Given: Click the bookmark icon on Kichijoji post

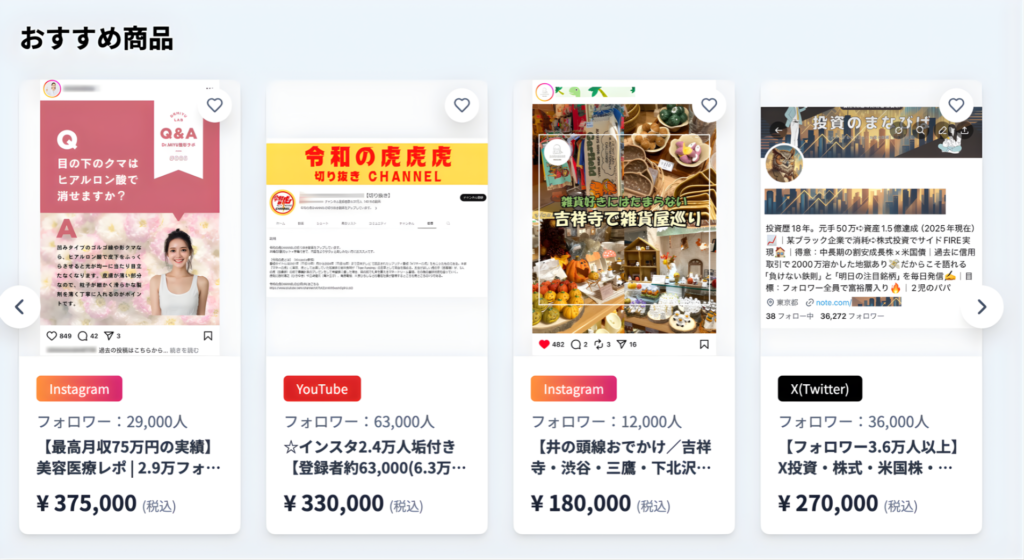Looking at the screenshot, I should [x=704, y=344].
